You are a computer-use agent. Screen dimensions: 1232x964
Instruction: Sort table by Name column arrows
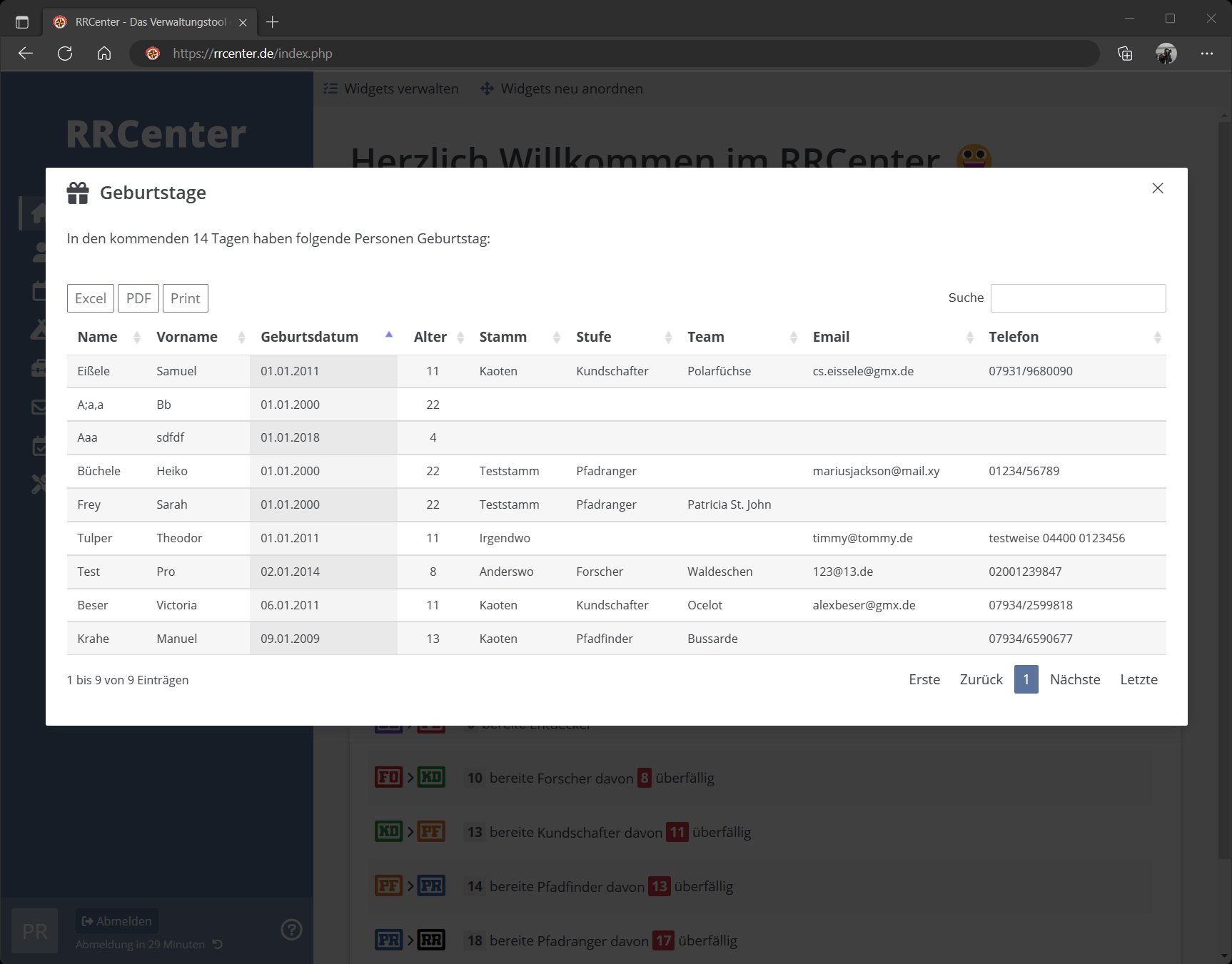pyautogui.click(x=136, y=338)
